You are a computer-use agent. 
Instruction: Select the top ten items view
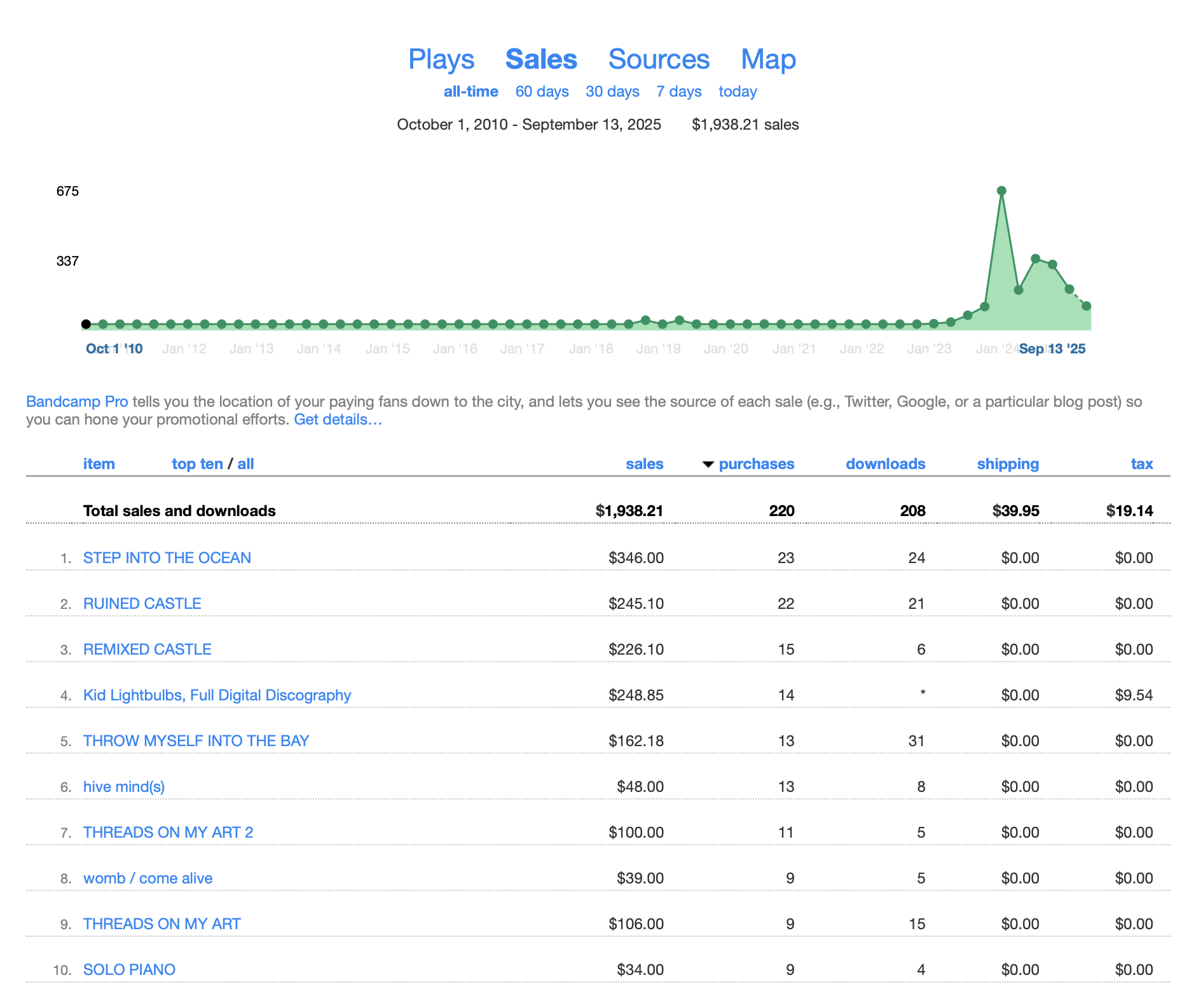(197, 464)
